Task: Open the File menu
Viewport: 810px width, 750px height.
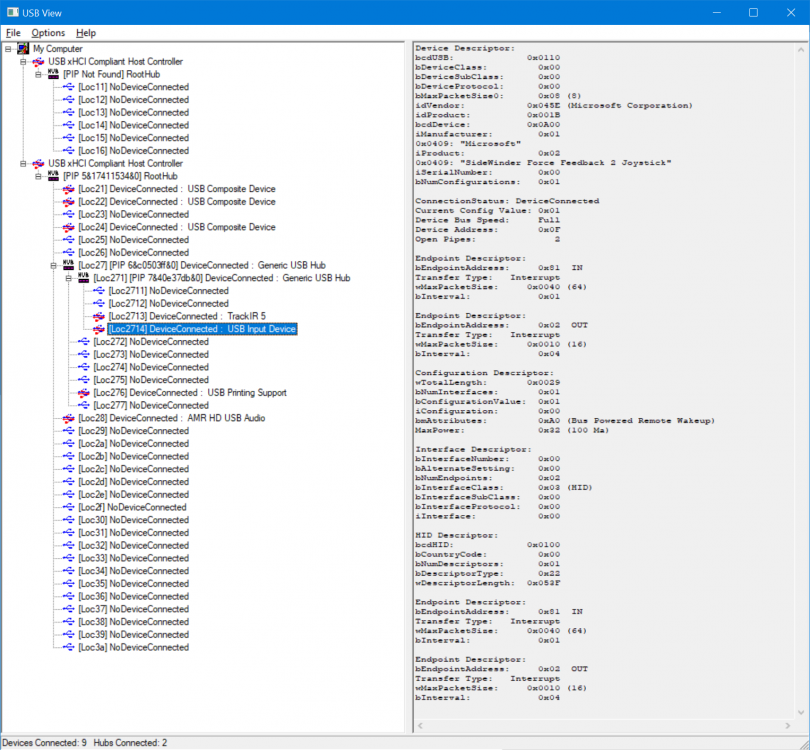Action: click(13, 33)
